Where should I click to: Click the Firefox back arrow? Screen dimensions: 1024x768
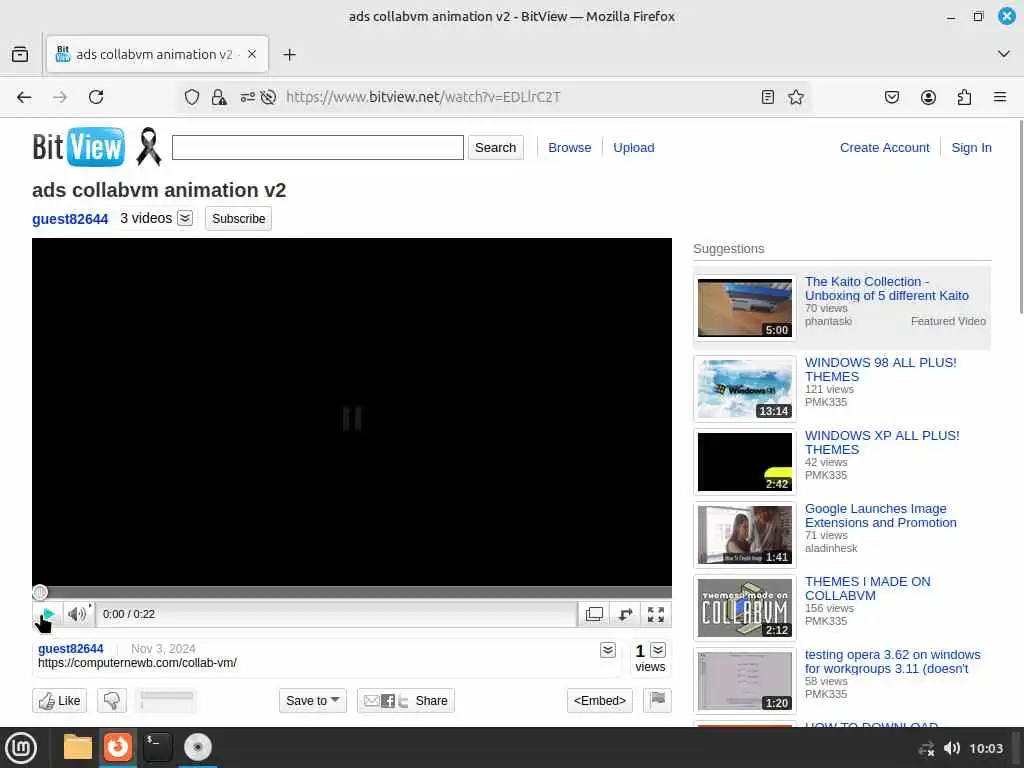click(24, 97)
